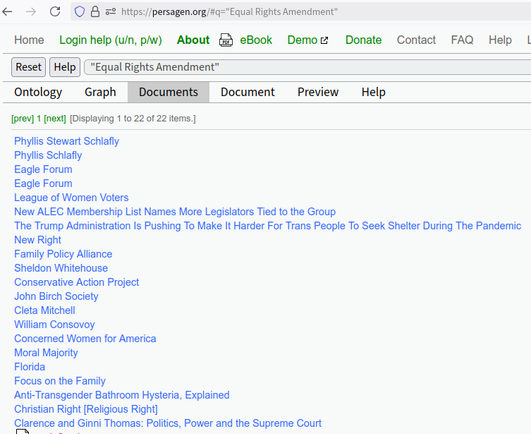Open the Phyllis Schlafly document
Image resolution: width=531 pixels, height=434 pixels.
pos(48,155)
